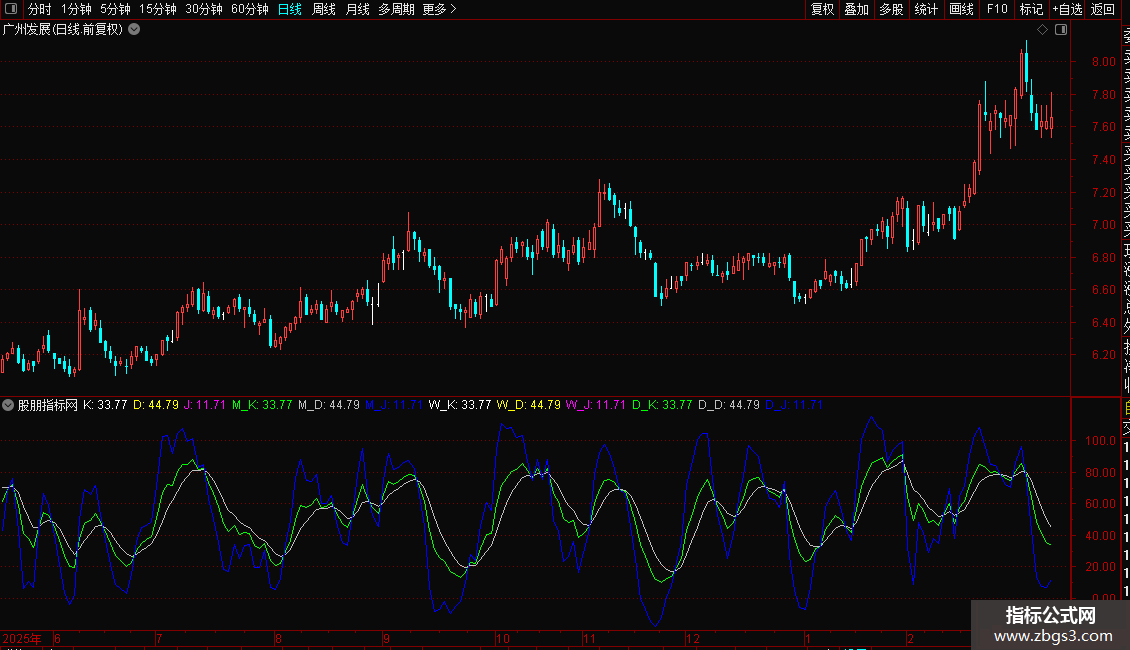Select the 60分钟 period tab
The height and width of the screenshot is (650, 1130).
[249, 9]
